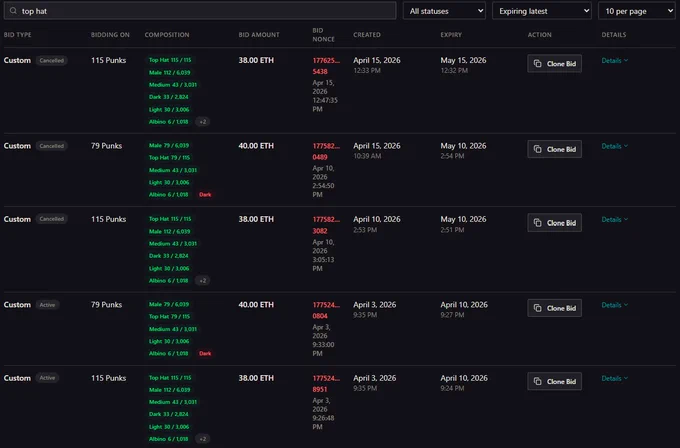
Task: Expand Details for bid expiring 9:24 PM
Action: pyautogui.click(x=615, y=378)
